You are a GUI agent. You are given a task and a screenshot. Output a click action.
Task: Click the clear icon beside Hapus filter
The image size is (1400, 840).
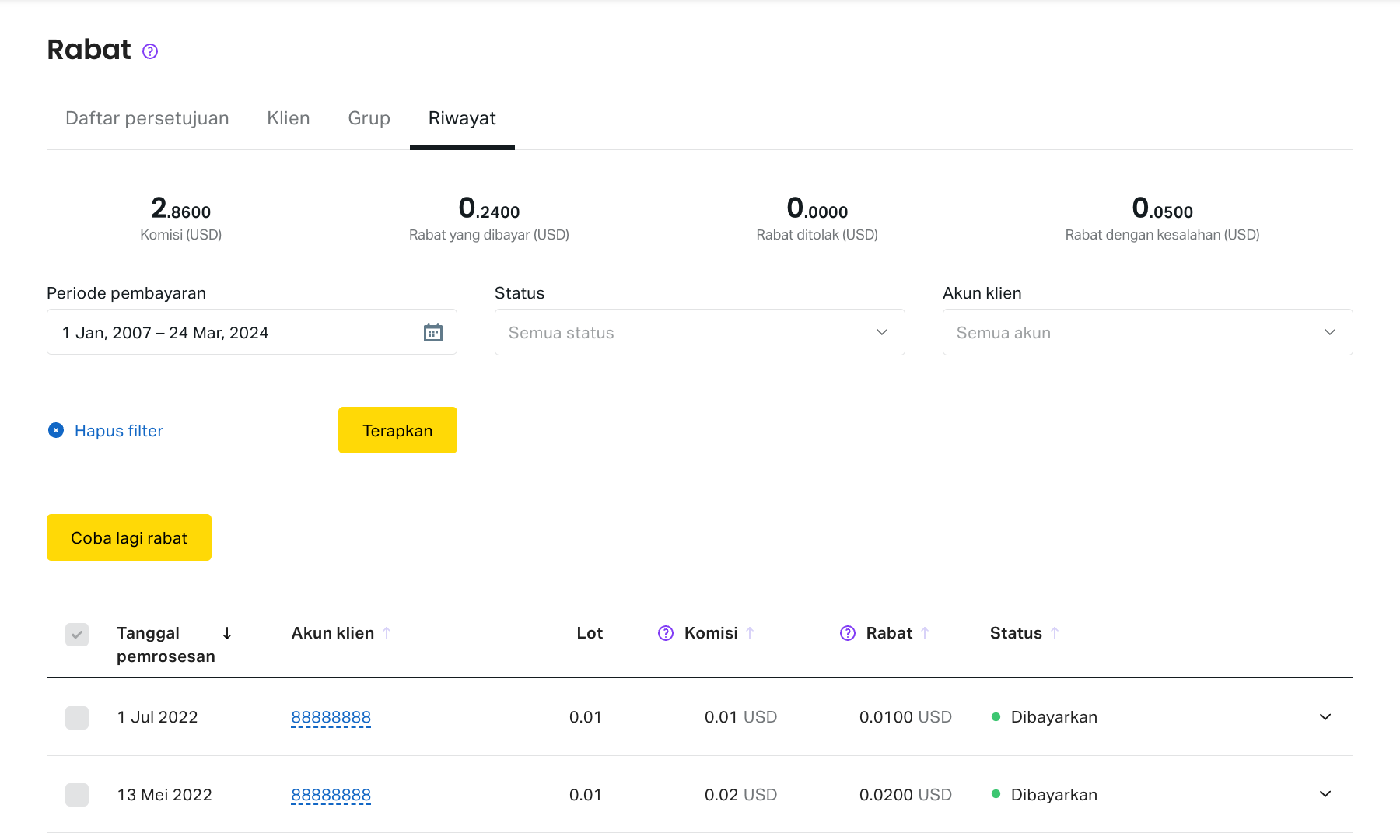[56, 430]
